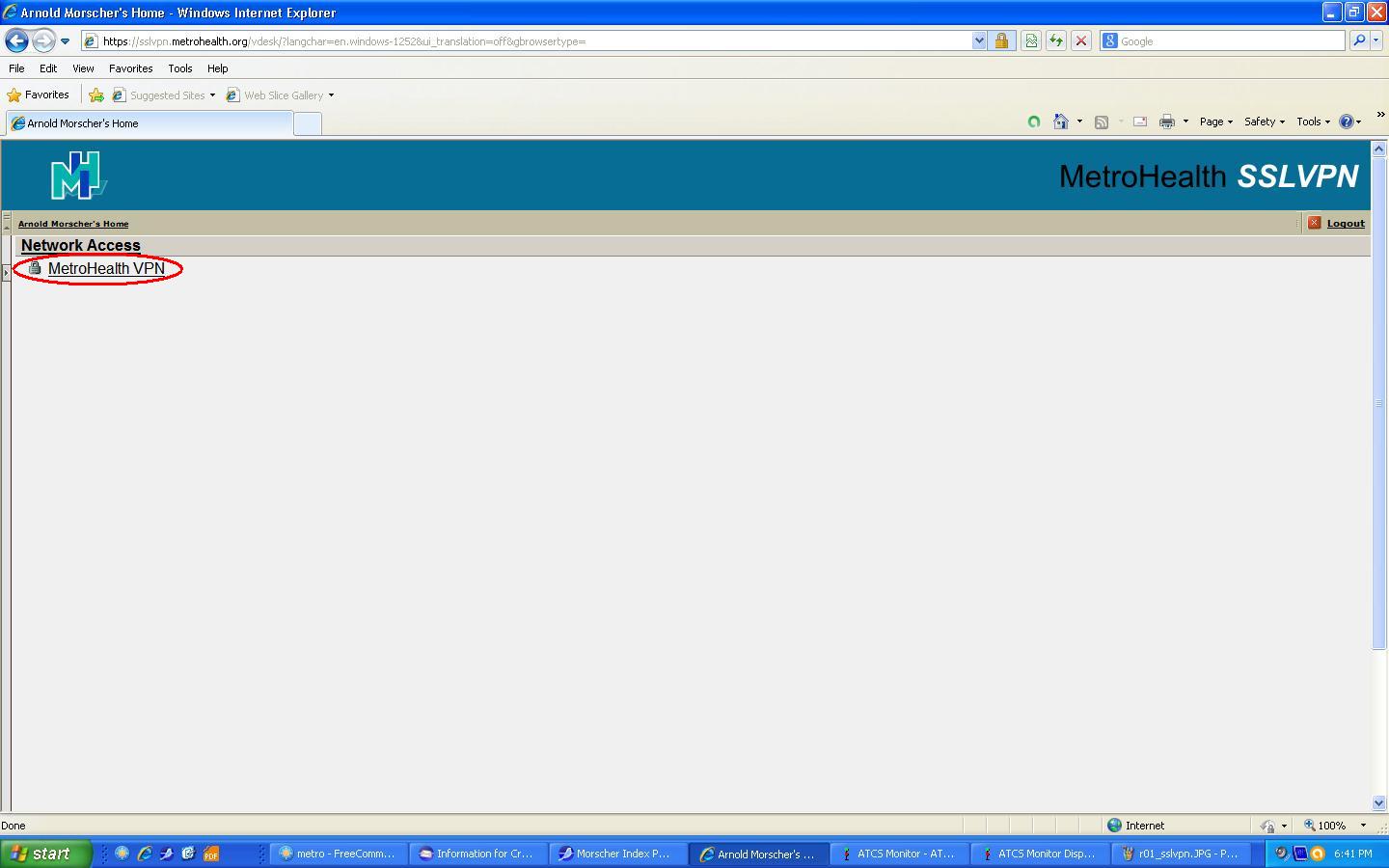Click the browser Back arrow button
Screen dimensions: 1389x868
[17, 41]
